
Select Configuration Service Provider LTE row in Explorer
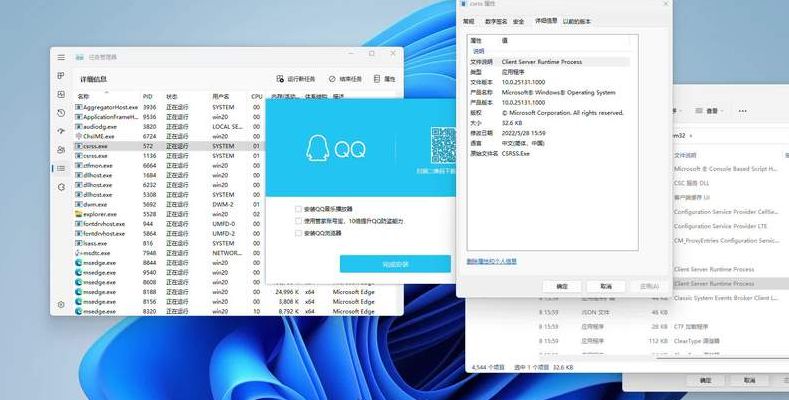[x=731, y=226]
